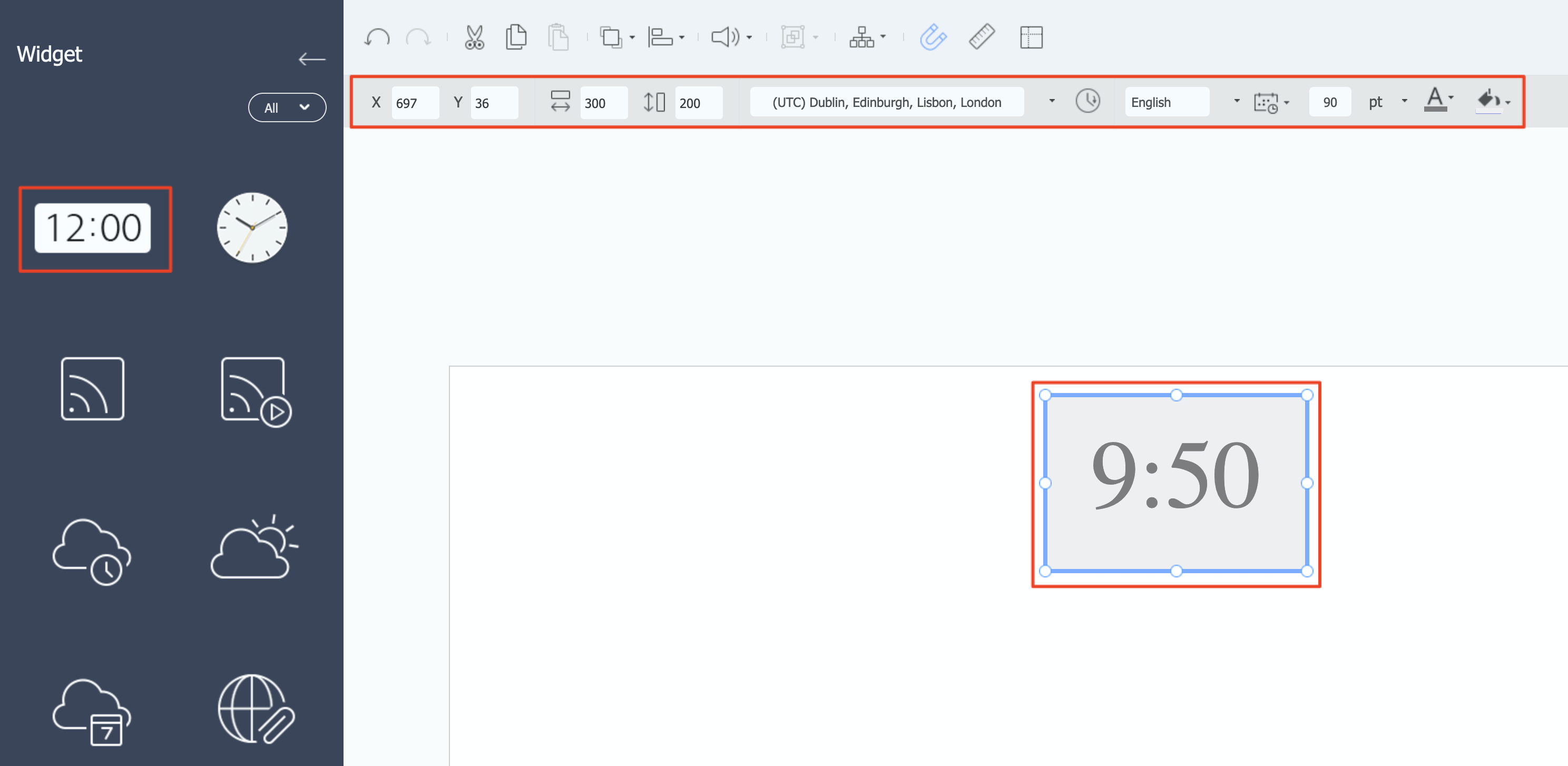The image size is (1568, 766).
Task: Click the back arrow in Widget panel
Action: [312, 59]
